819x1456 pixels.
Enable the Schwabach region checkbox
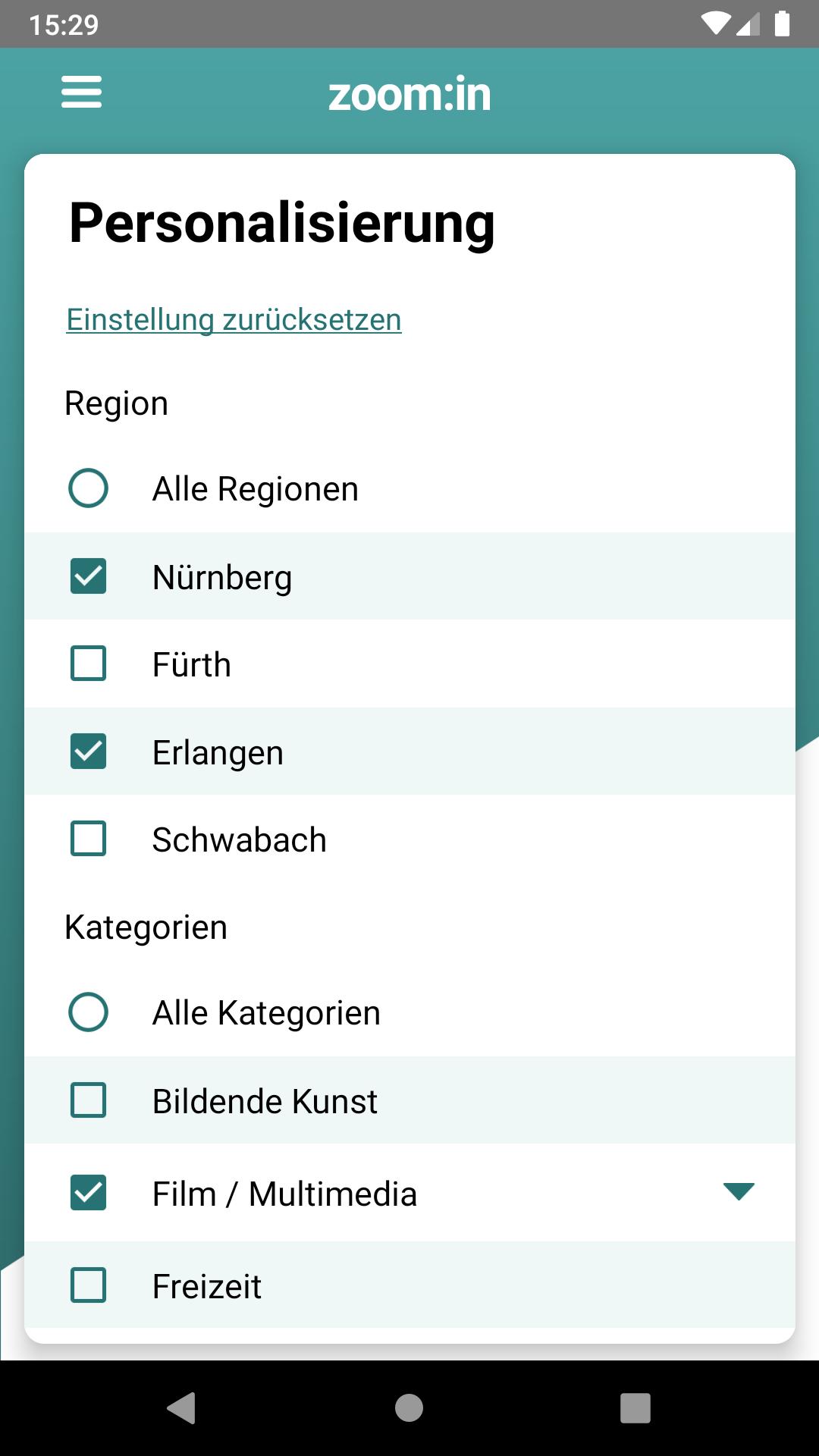click(88, 839)
